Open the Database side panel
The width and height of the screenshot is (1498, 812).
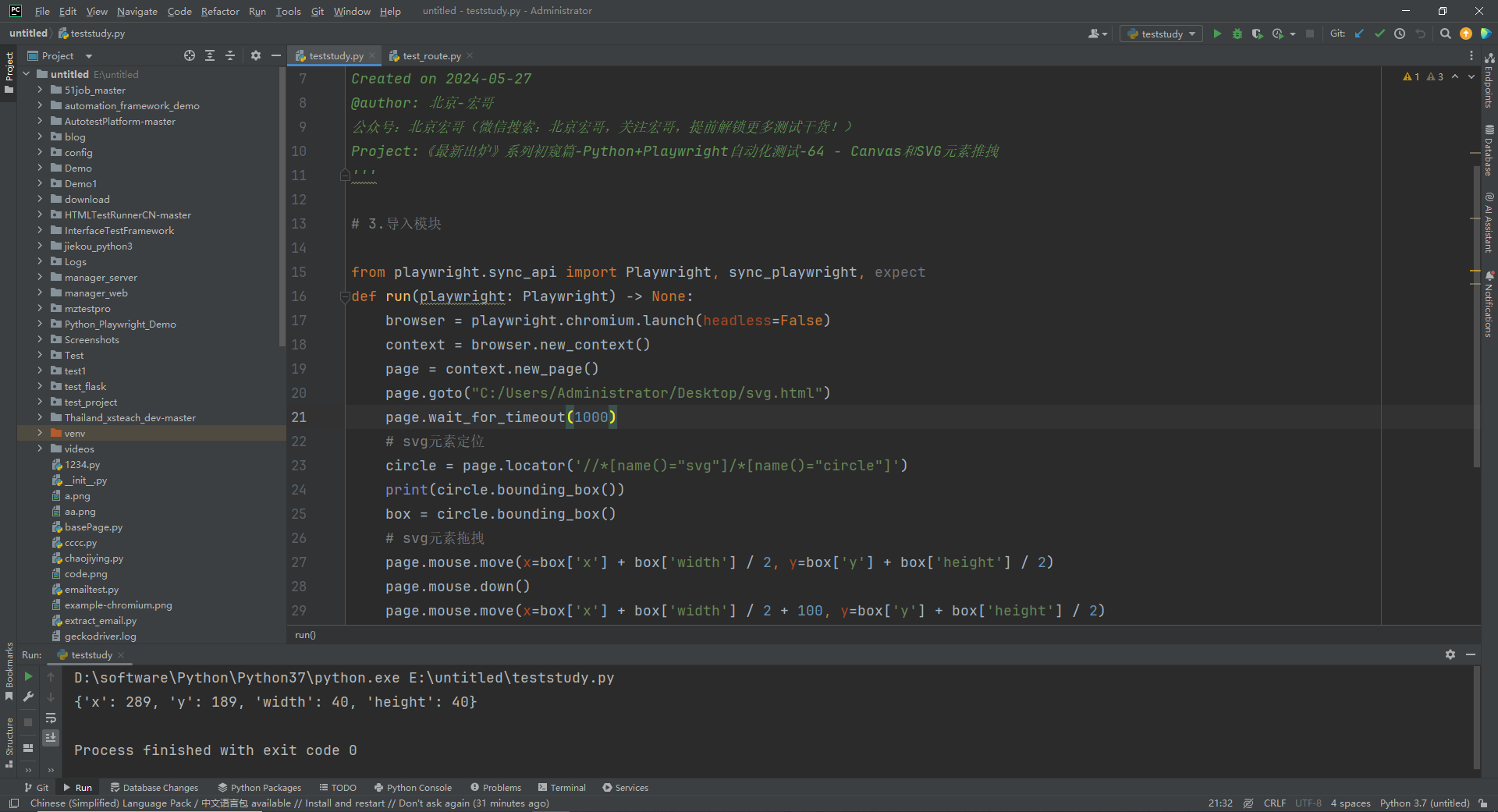pyautogui.click(x=1489, y=151)
